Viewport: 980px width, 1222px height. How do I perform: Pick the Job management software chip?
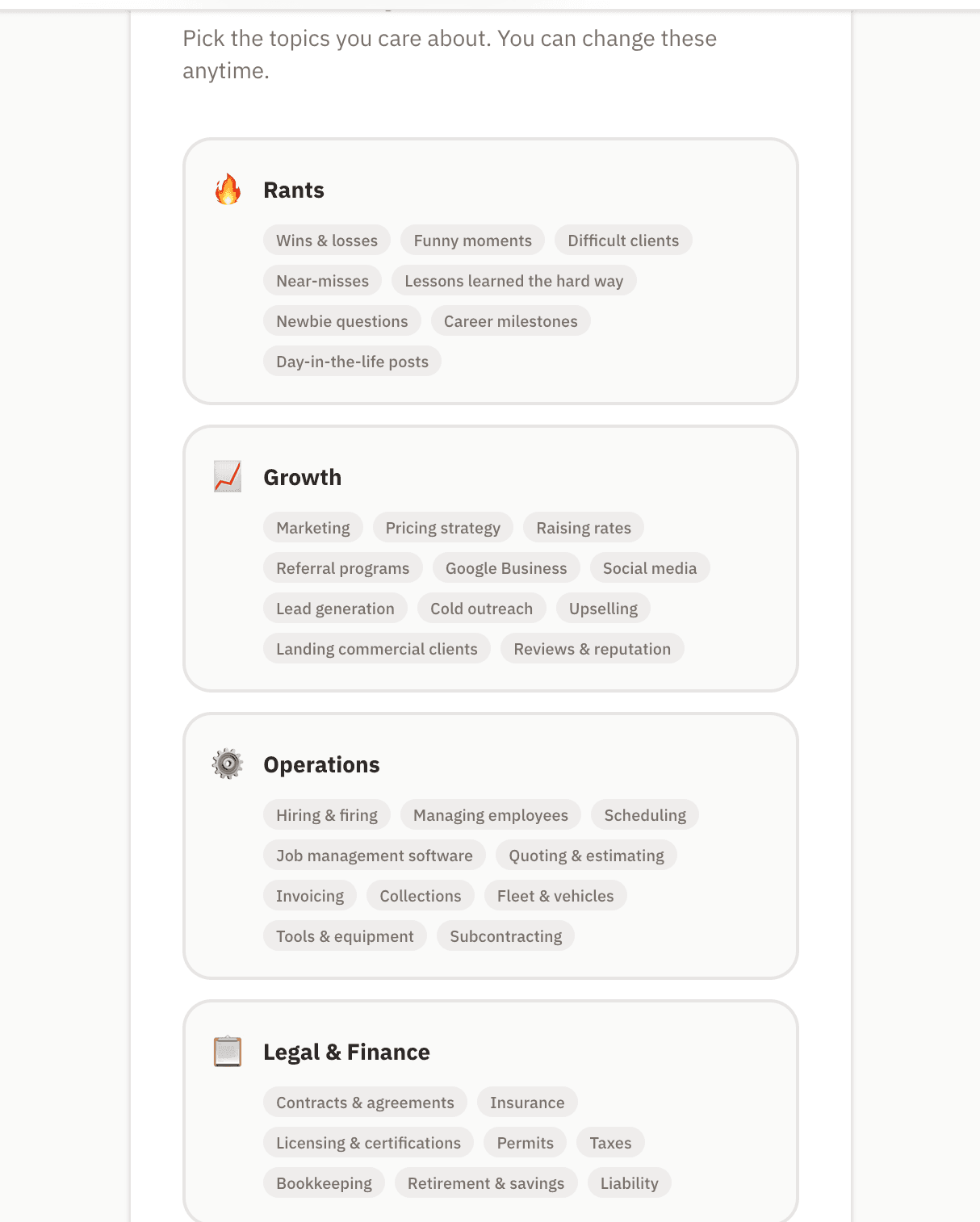[375, 856]
